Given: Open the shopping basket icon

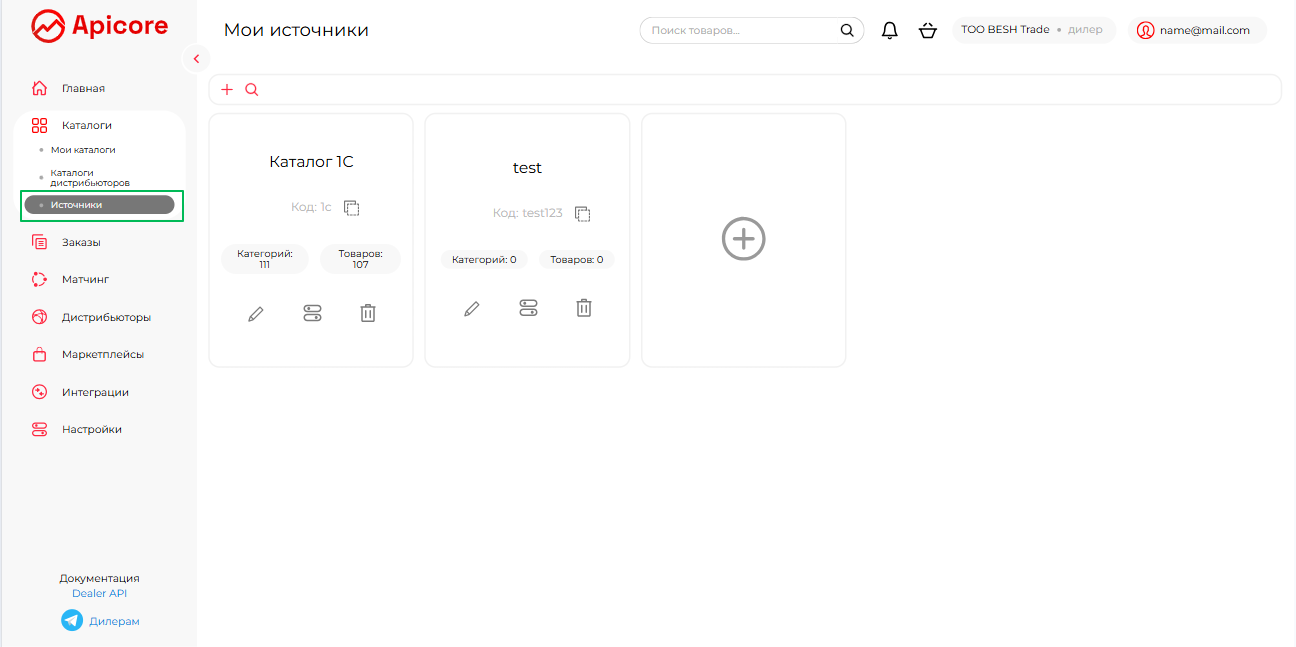Looking at the screenshot, I should (927, 31).
